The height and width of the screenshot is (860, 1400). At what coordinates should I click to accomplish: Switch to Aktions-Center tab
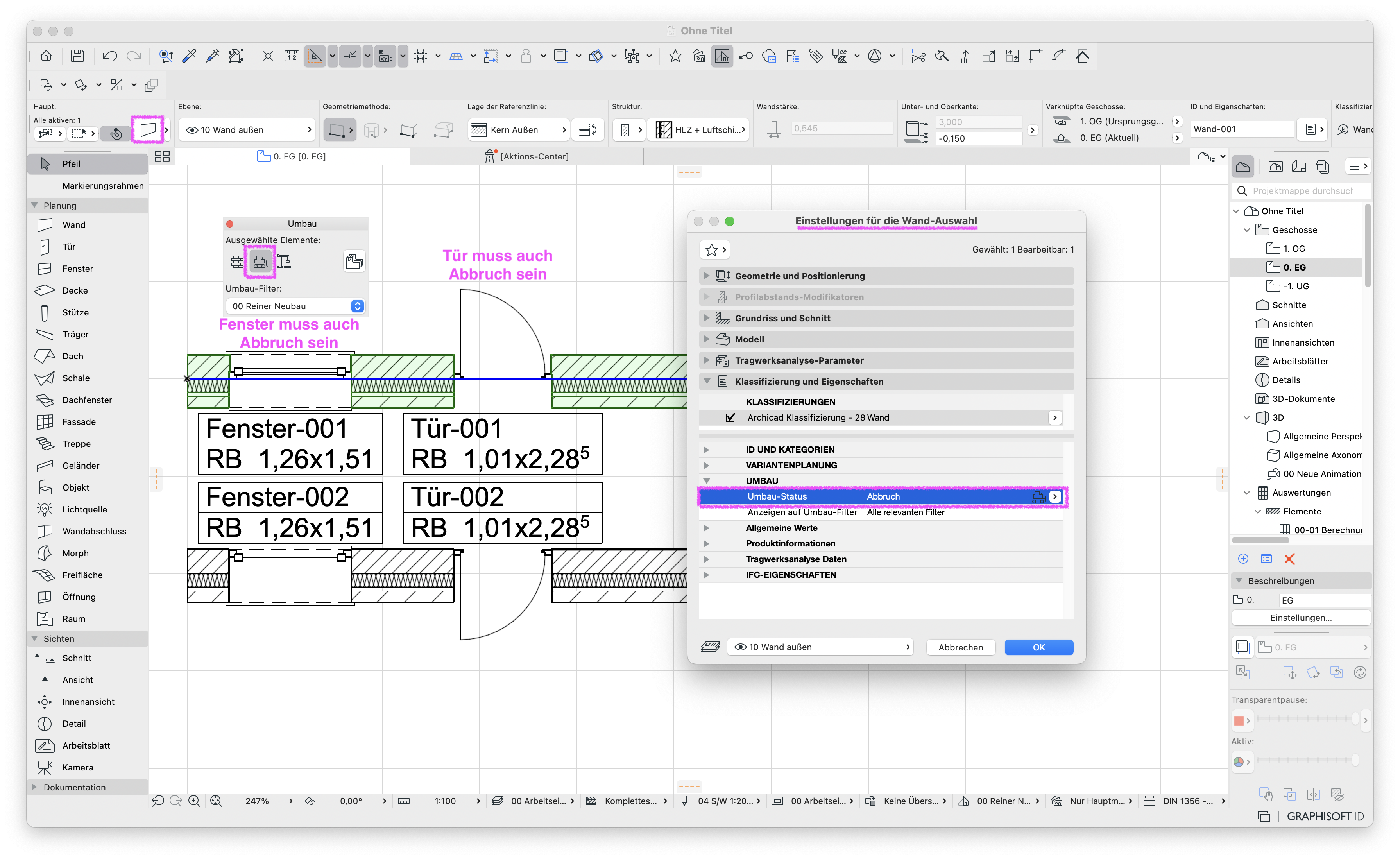(526, 156)
